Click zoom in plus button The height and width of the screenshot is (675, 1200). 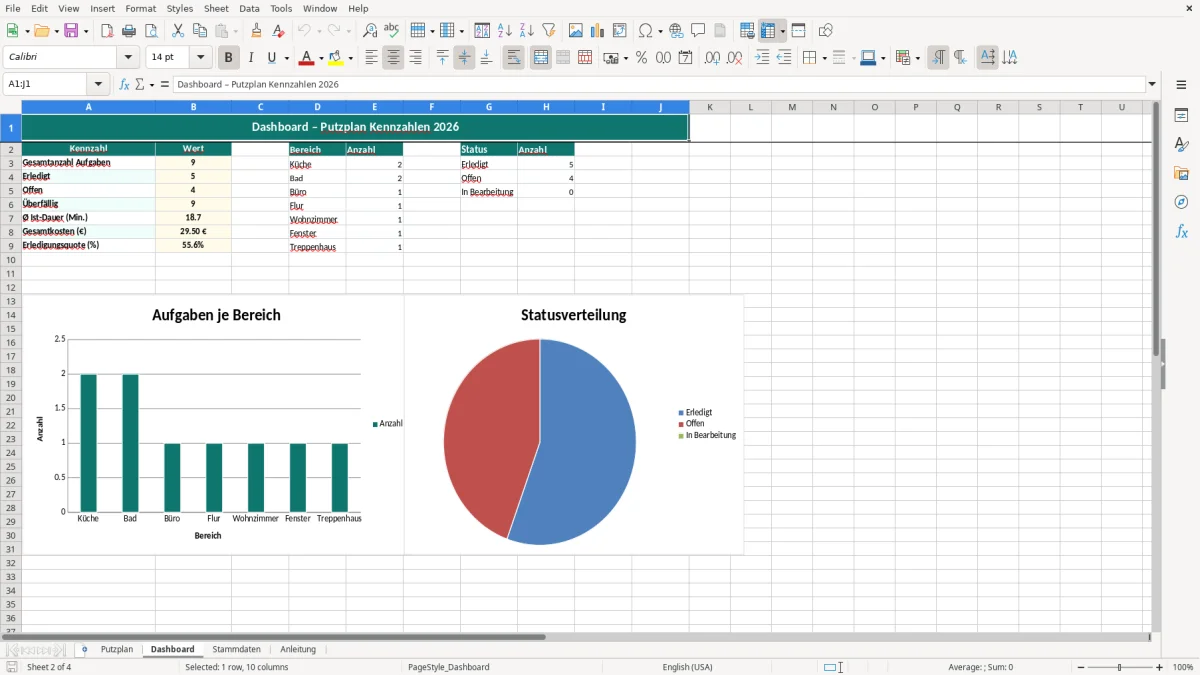click(x=1159, y=667)
